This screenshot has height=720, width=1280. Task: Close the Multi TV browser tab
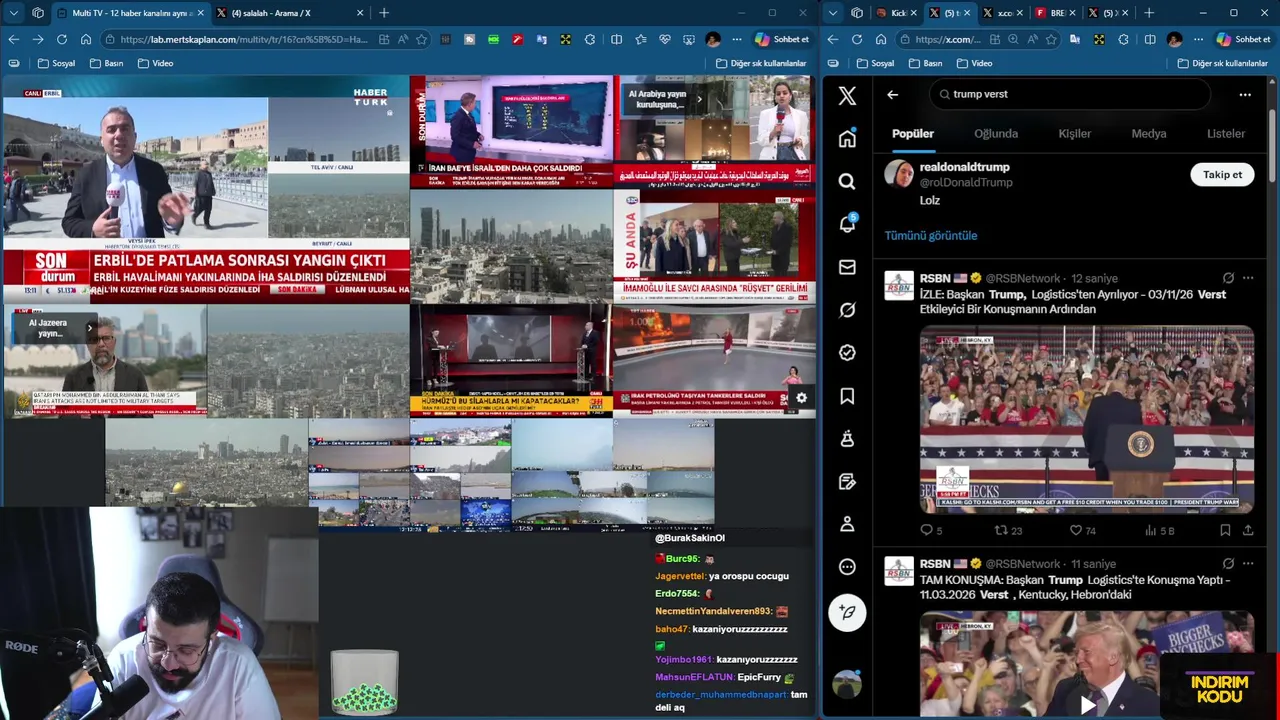tap(200, 13)
